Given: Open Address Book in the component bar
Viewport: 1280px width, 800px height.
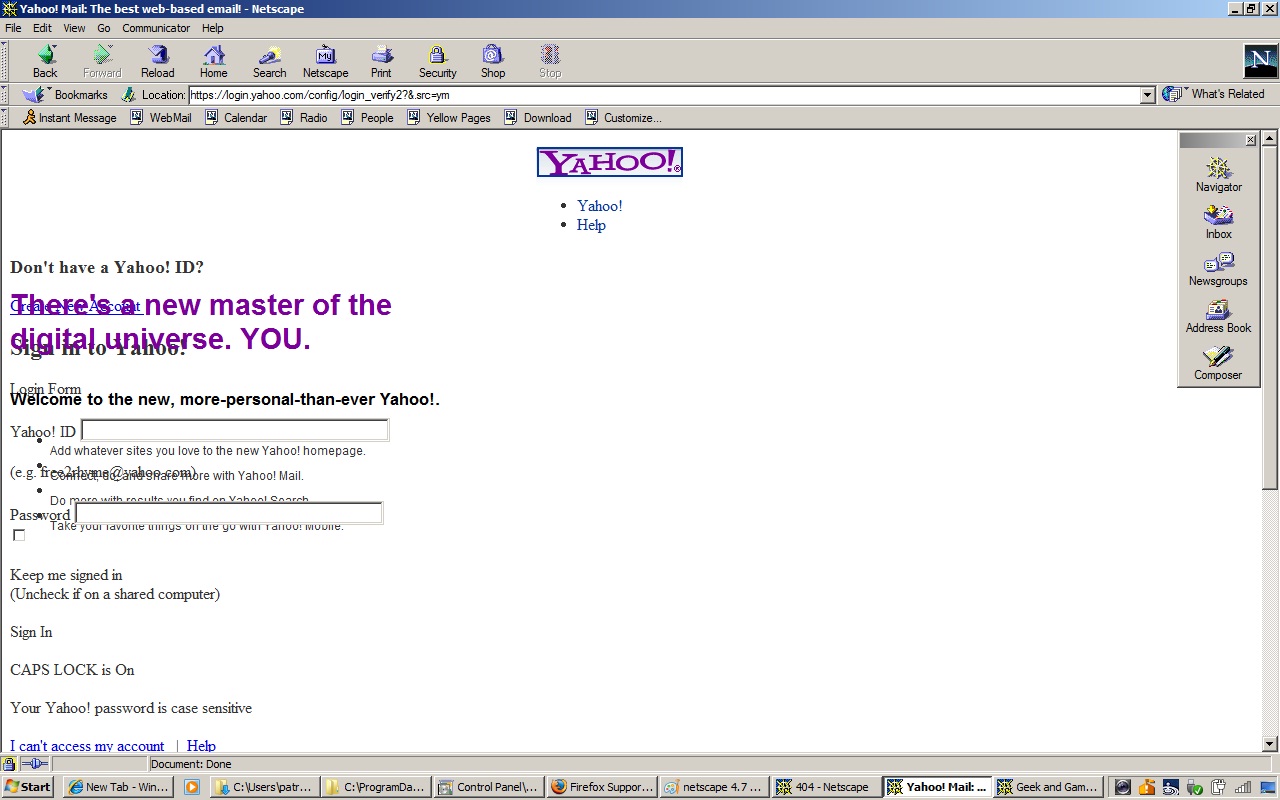Looking at the screenshot, I should (x=1218, y=315).
